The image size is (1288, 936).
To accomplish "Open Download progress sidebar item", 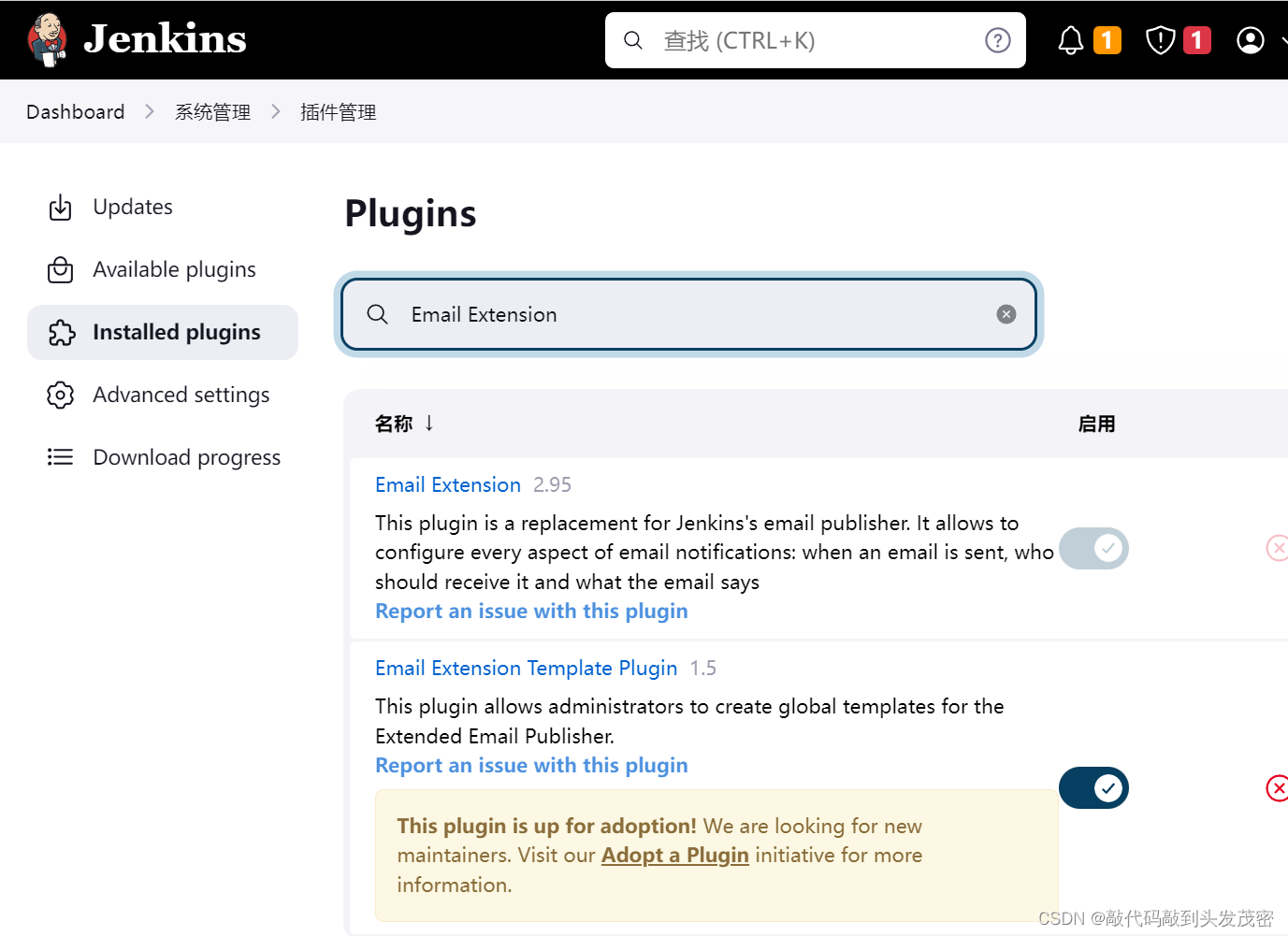I will [163, 457].
